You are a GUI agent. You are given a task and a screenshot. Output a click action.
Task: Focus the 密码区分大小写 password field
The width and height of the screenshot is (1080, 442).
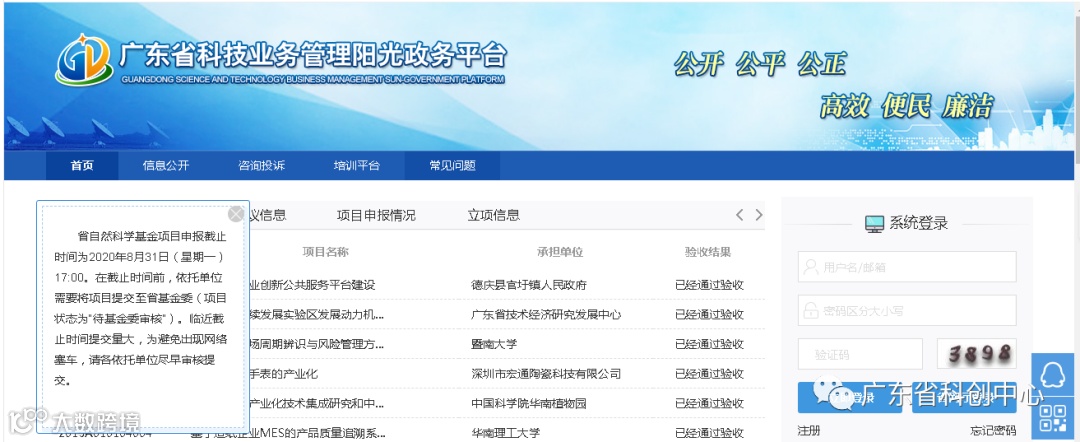pos(906,311)
